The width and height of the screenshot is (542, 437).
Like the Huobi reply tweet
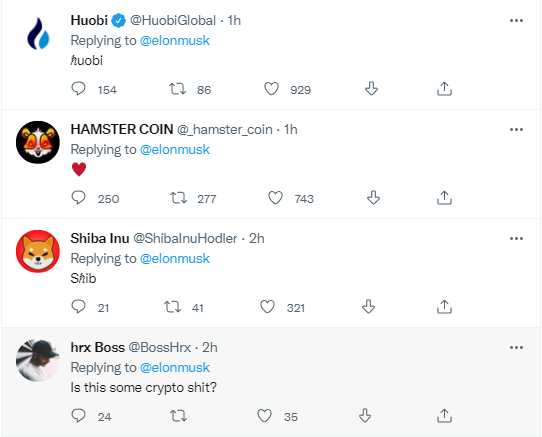tap(271, 89)
